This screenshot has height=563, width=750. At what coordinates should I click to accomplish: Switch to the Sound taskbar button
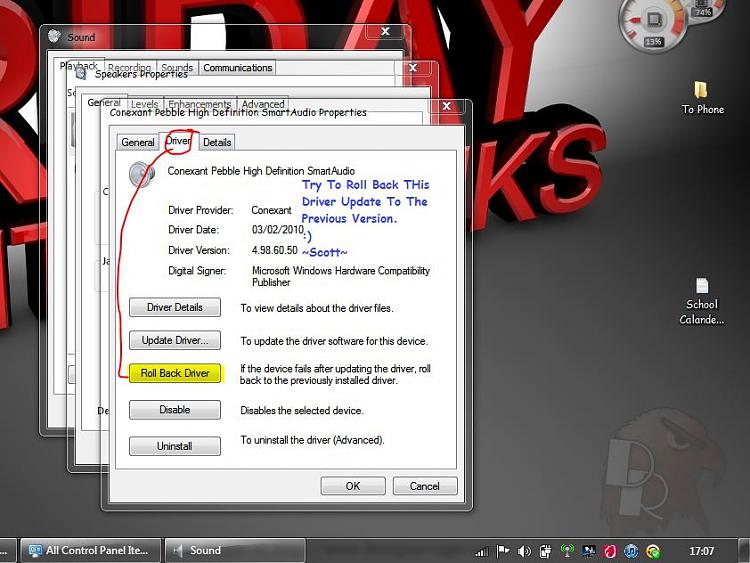click(234, 551)
